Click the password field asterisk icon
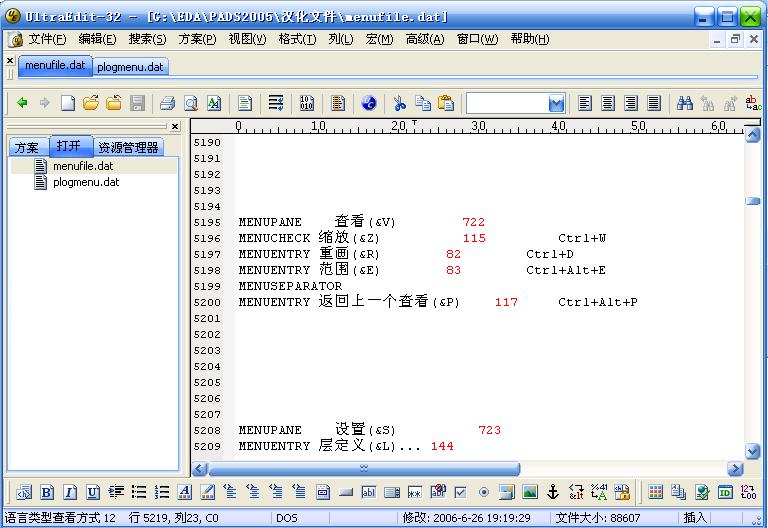 (414, 492)
